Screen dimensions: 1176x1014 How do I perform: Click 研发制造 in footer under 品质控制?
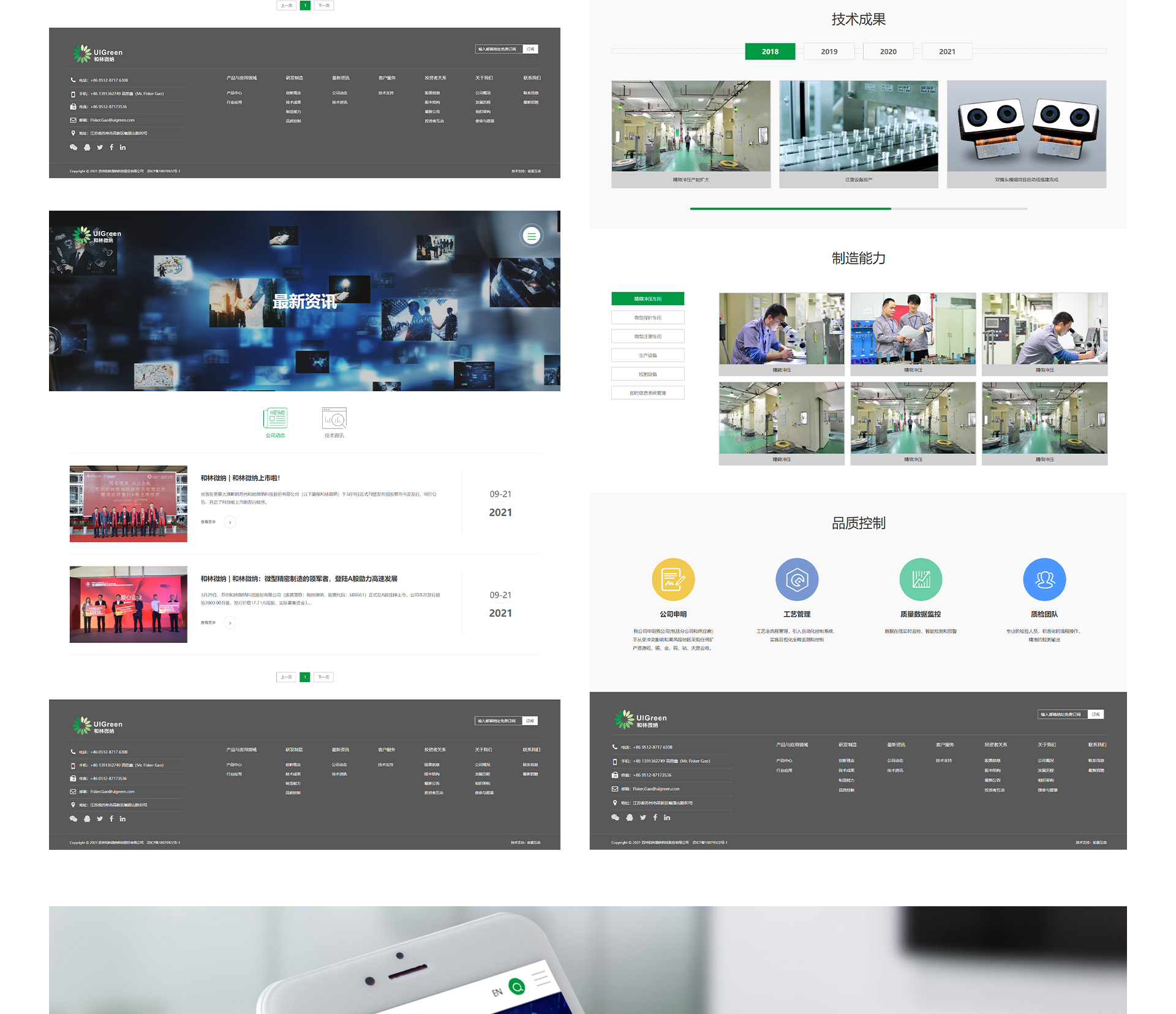coord(848,745)
